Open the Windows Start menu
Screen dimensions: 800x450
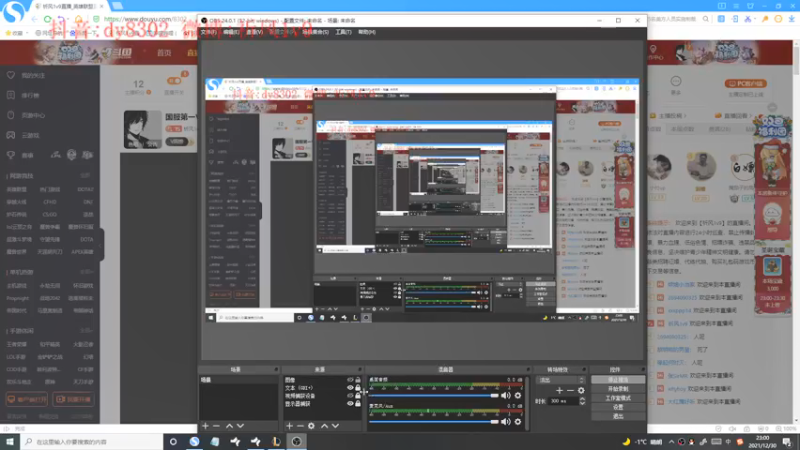tap(10, 441)
